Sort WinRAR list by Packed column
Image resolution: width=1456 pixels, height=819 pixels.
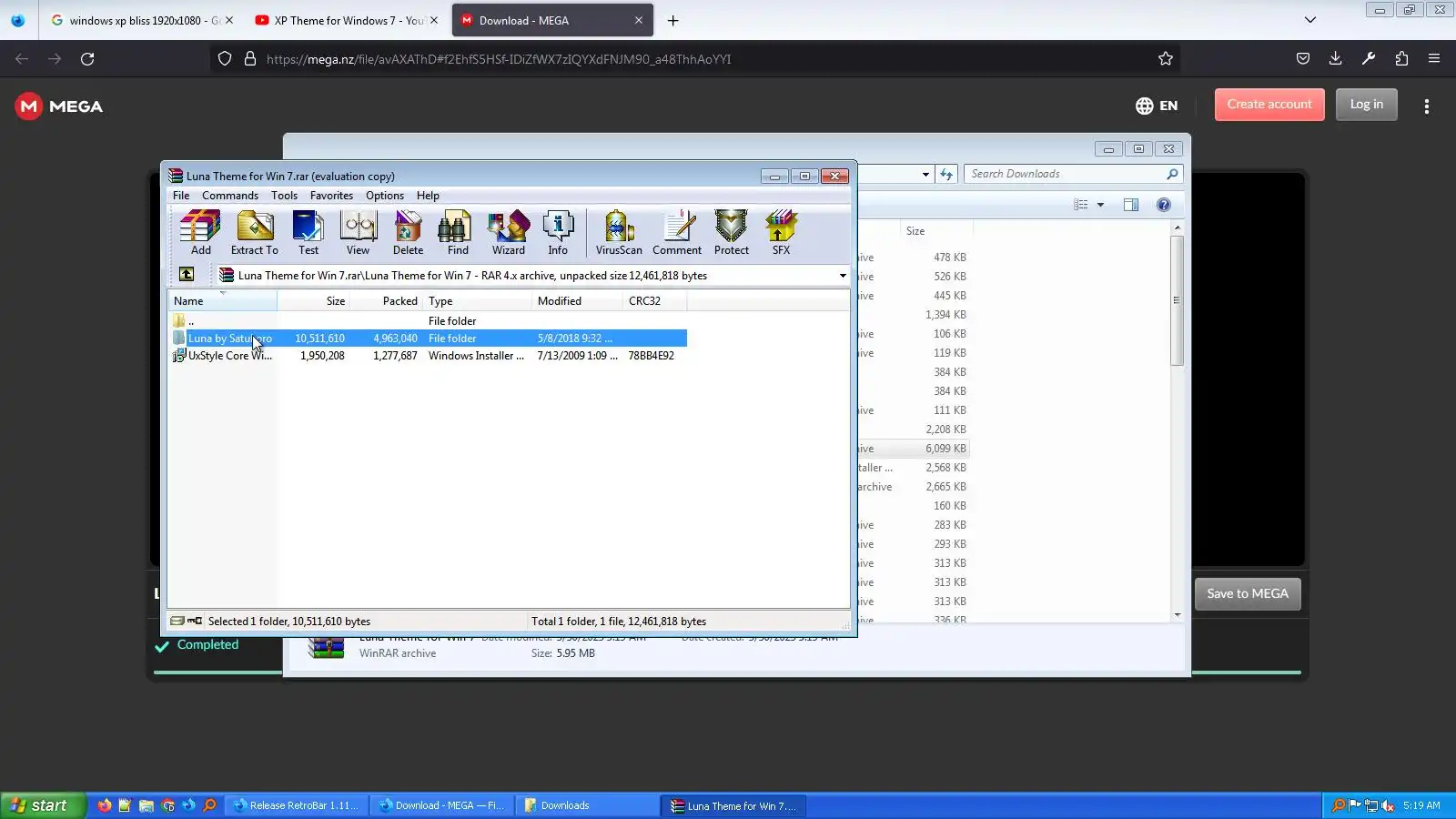(x=387, y=301)
